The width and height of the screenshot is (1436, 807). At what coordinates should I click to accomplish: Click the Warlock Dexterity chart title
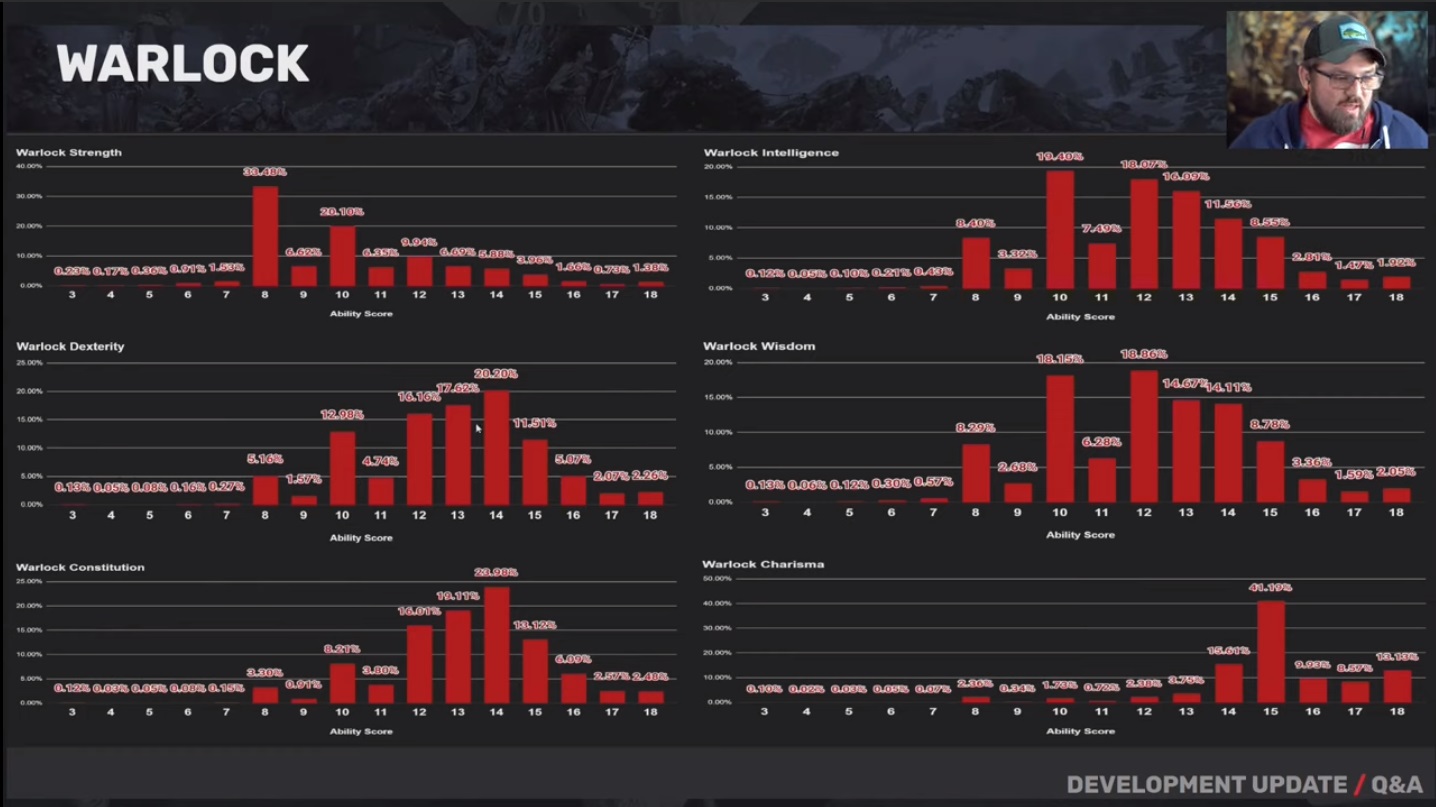tap(70, 346)
